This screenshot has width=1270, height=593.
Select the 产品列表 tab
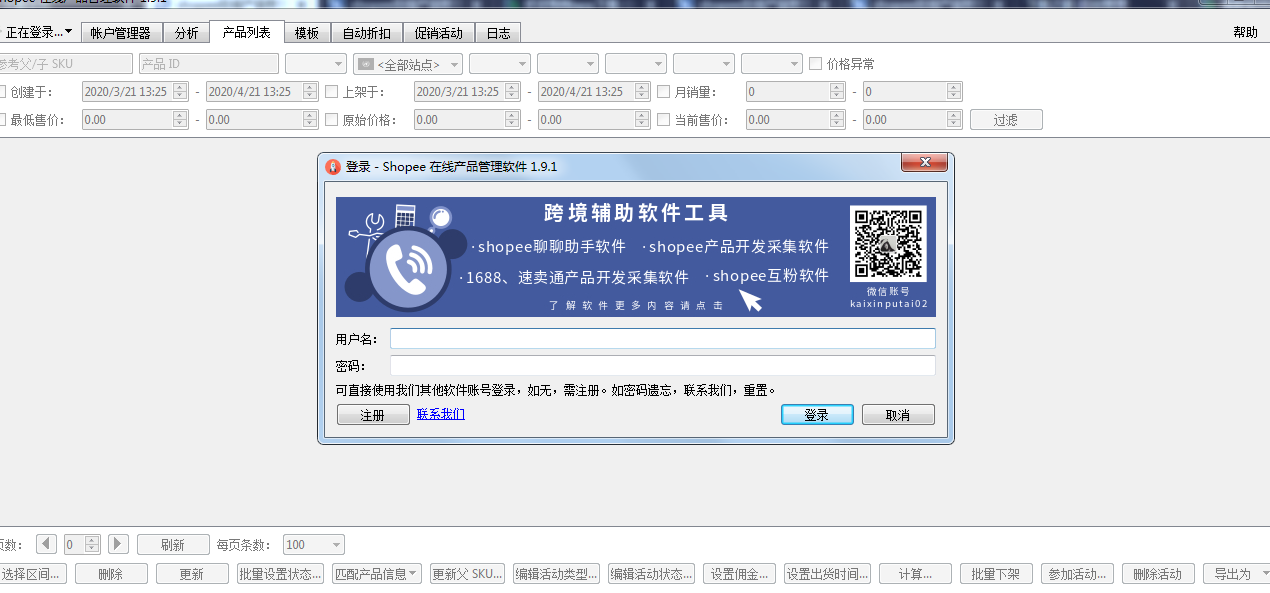coord(246,32)
